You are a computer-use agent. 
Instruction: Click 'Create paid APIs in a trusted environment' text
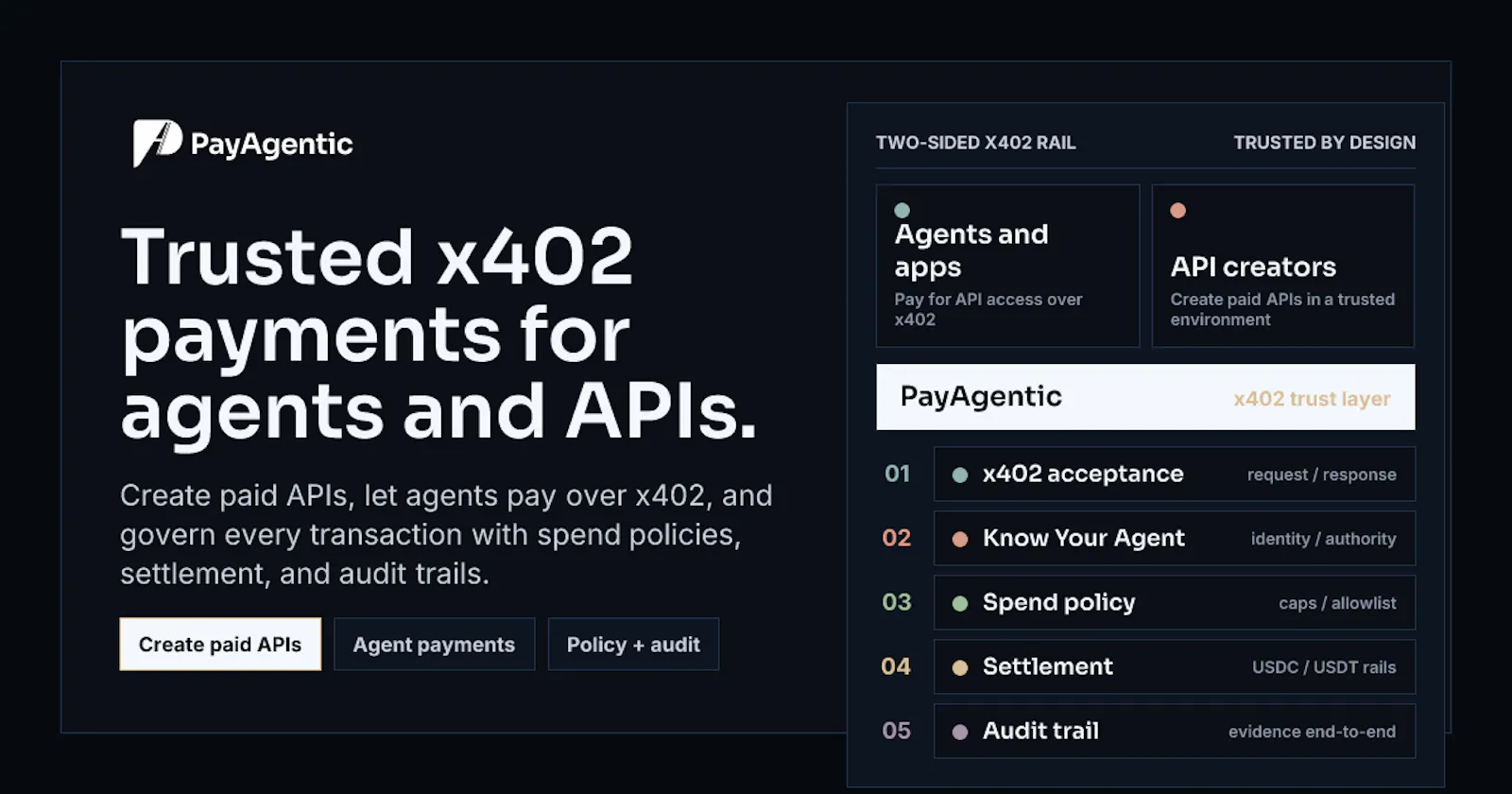click(1282, 309)
